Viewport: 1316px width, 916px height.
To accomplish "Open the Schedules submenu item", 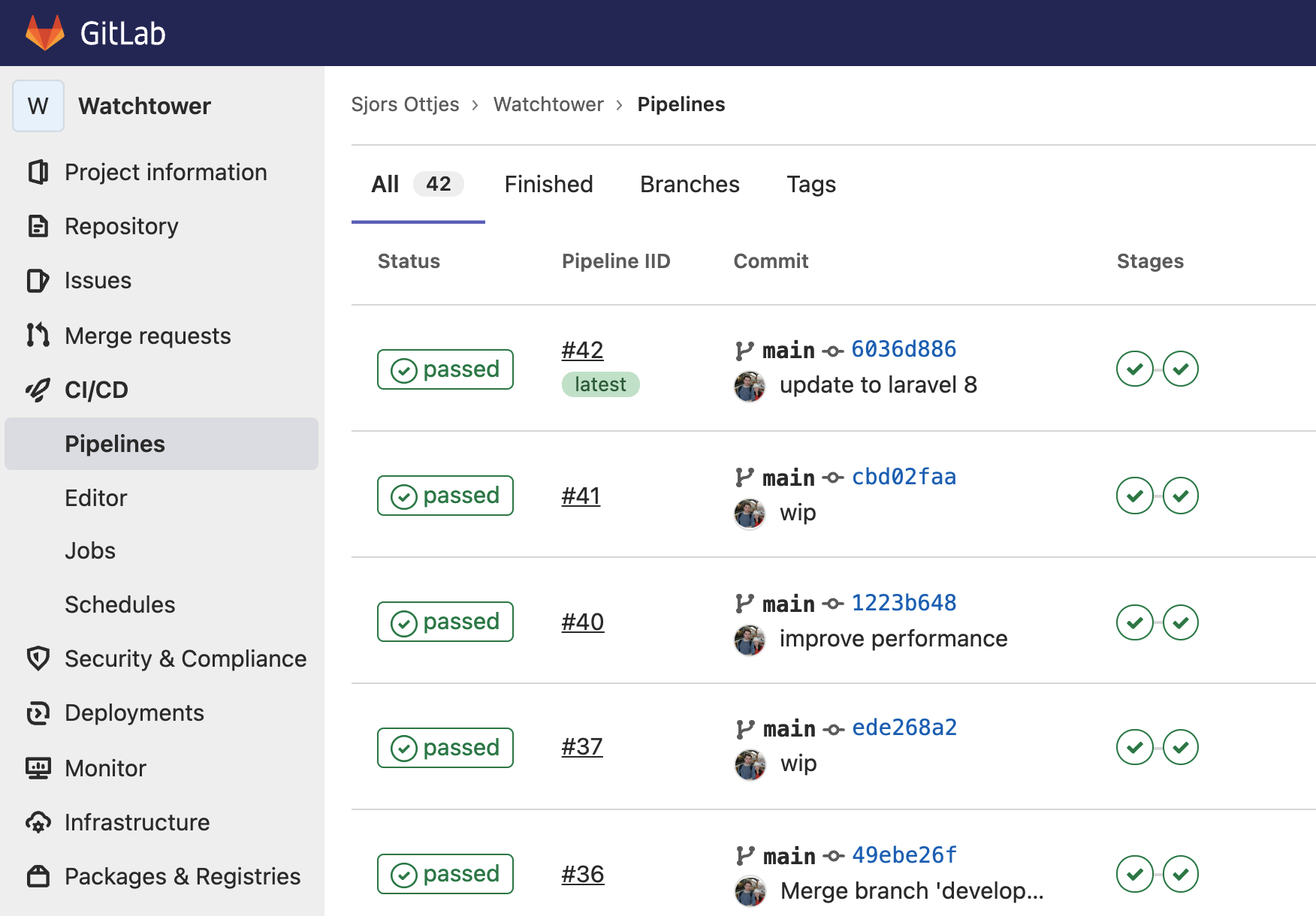I will 120,604.
